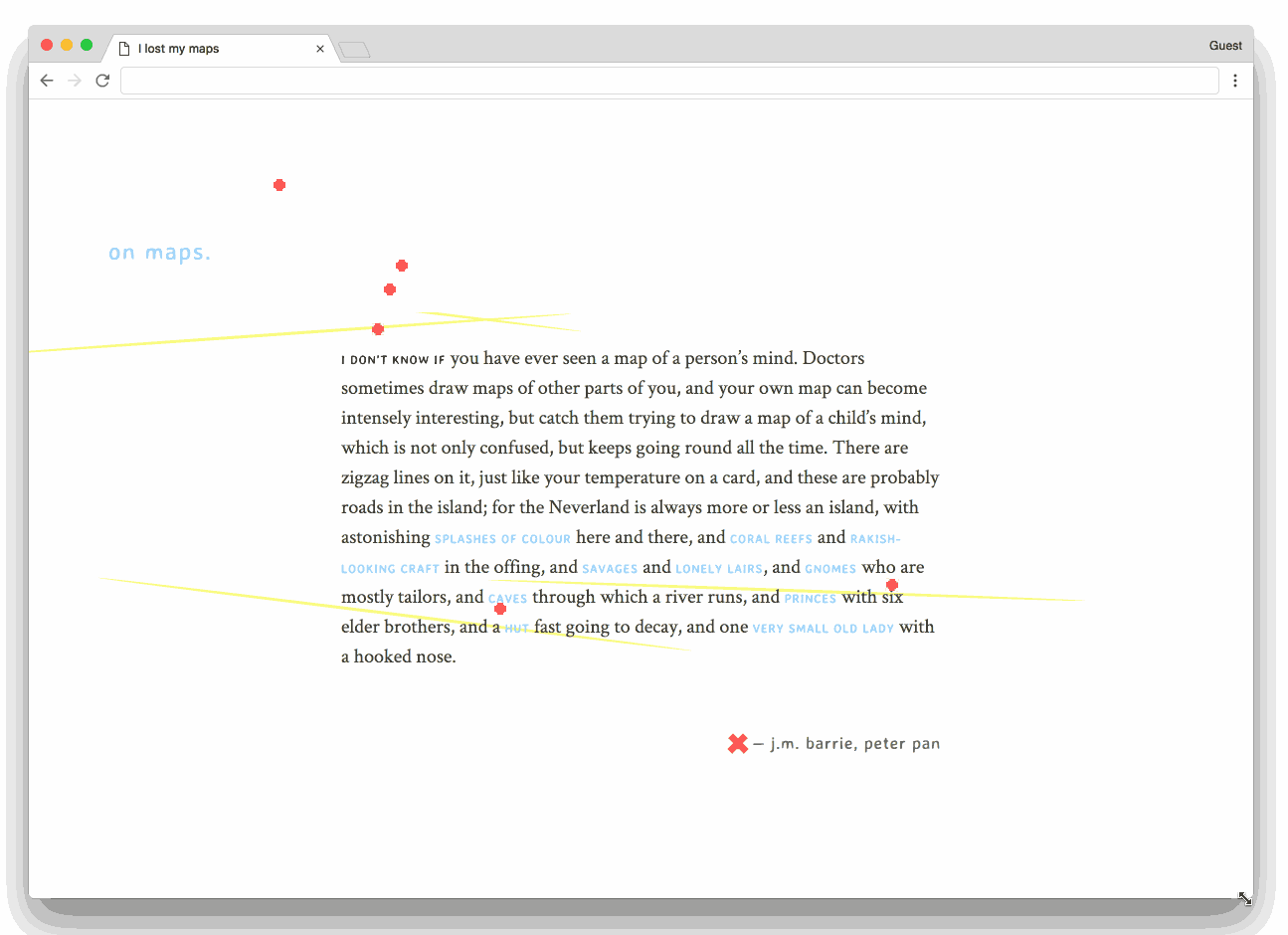Click the Guest profile label
1288x935 pixels.
click(x=1225, y=46)
